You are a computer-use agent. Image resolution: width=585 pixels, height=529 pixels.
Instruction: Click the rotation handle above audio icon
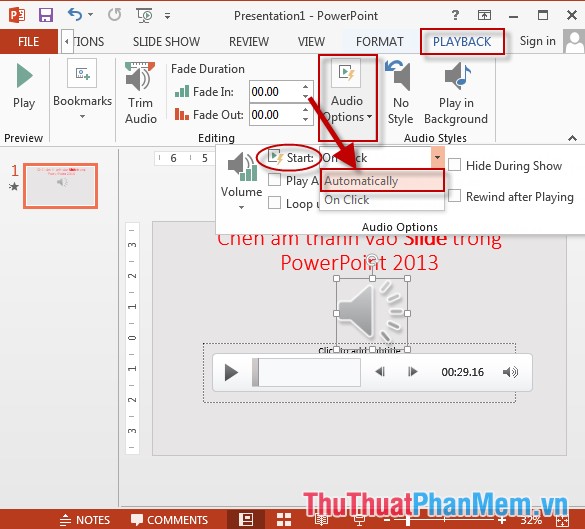tap(372, 259)
